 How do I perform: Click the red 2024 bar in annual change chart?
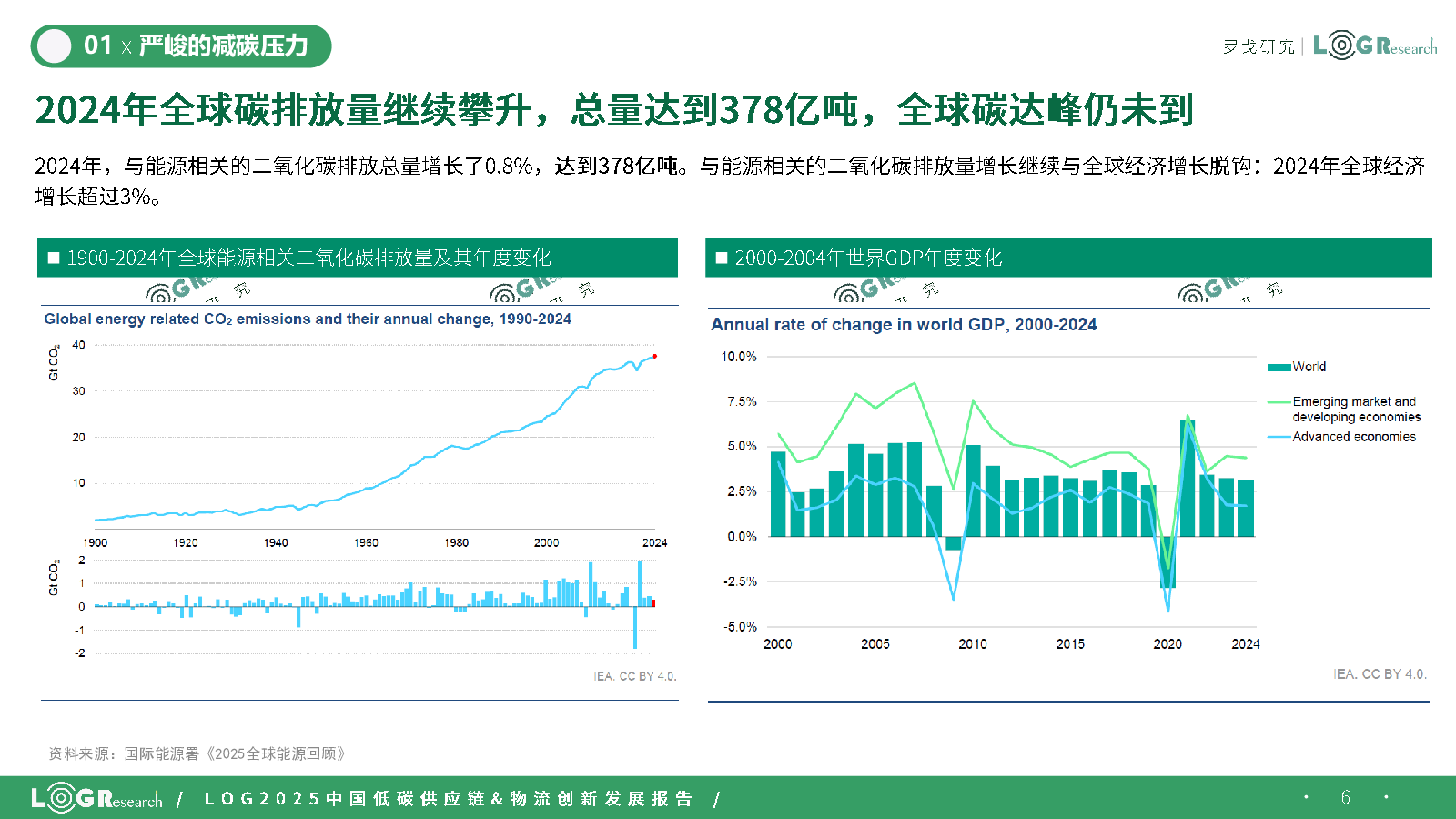[653, 603]
